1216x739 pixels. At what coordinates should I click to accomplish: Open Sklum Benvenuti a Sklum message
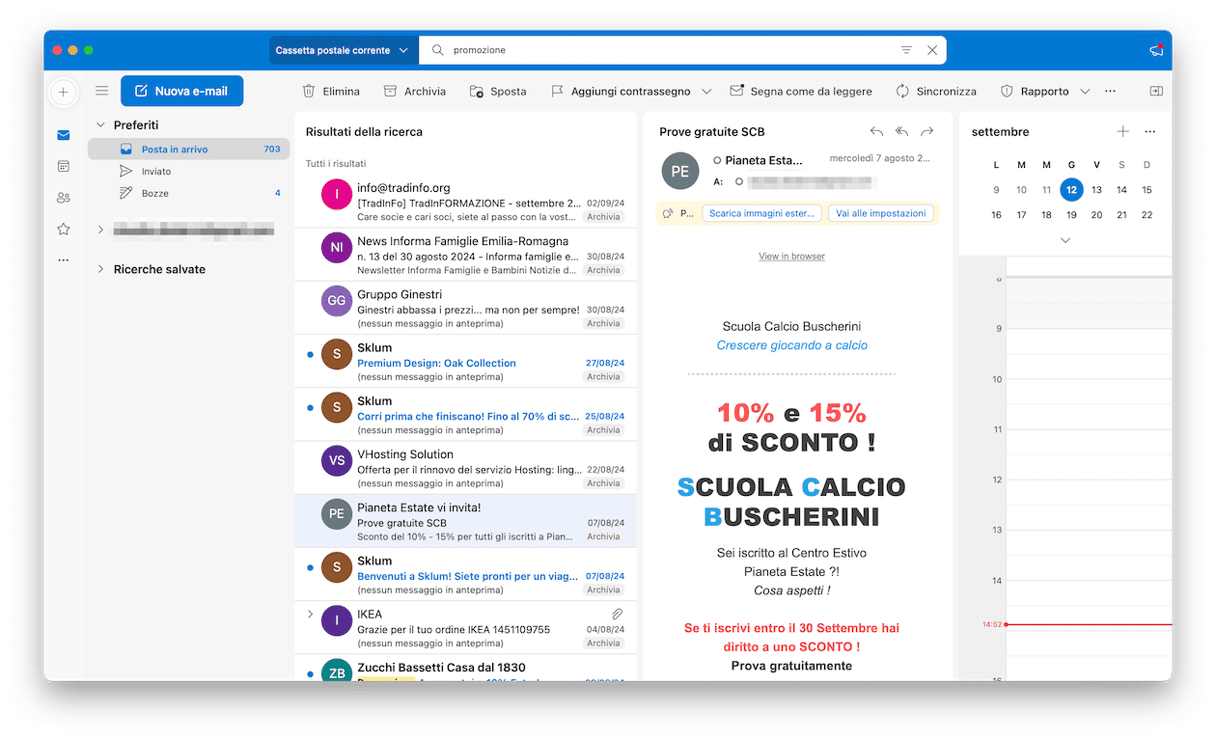[x=466, y=575]
